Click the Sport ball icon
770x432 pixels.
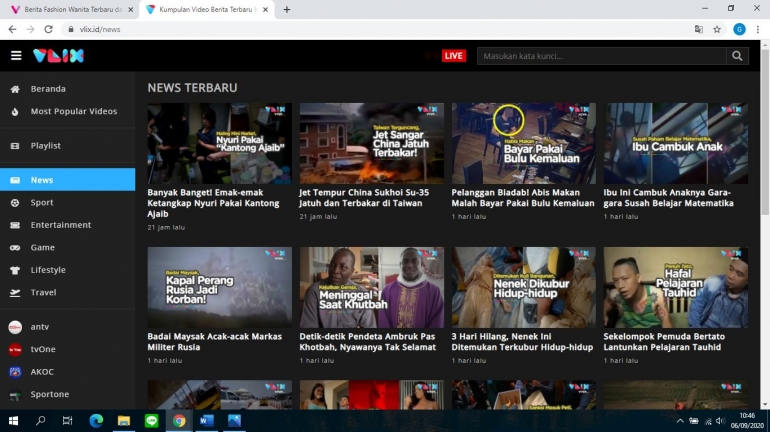[x=15, y=202]
